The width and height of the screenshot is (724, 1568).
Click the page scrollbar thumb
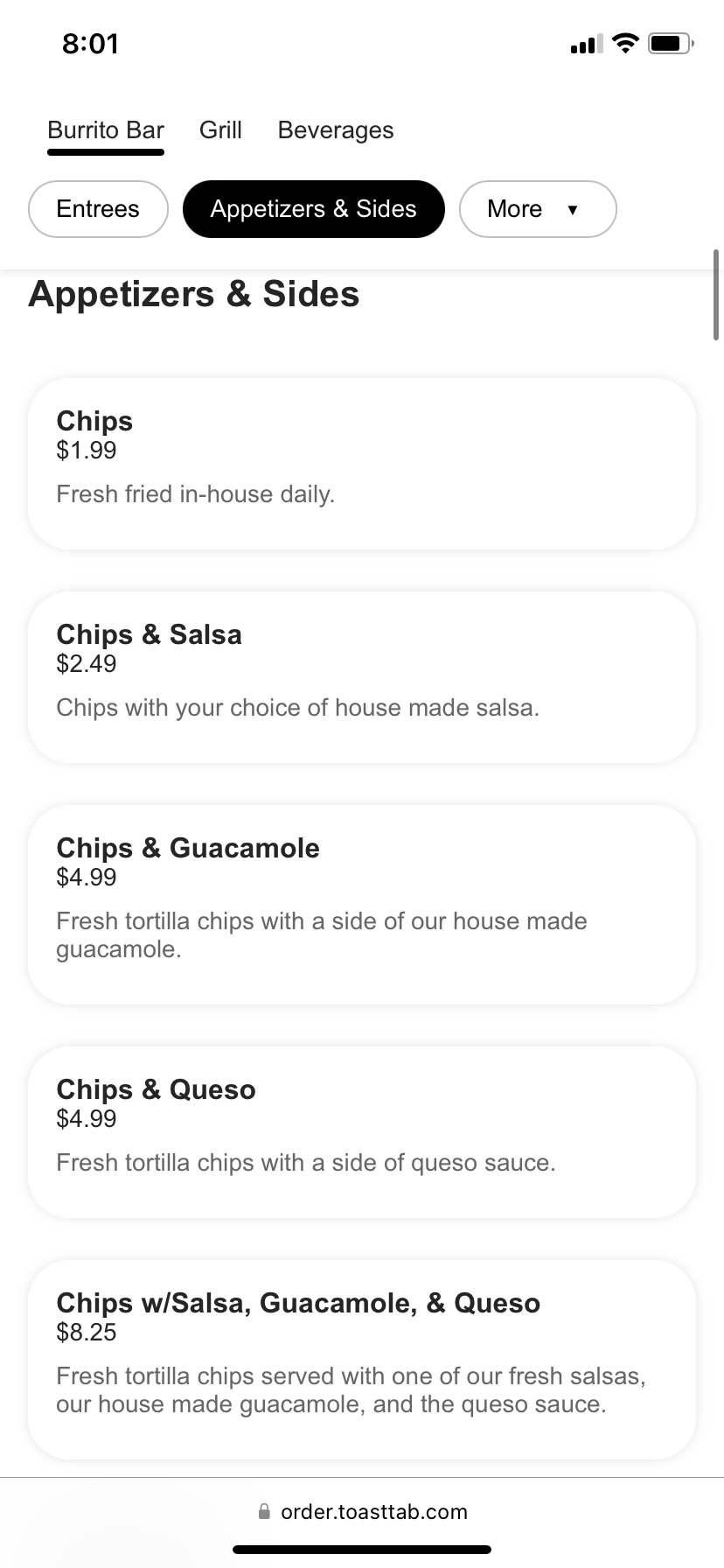coord(716,295)
